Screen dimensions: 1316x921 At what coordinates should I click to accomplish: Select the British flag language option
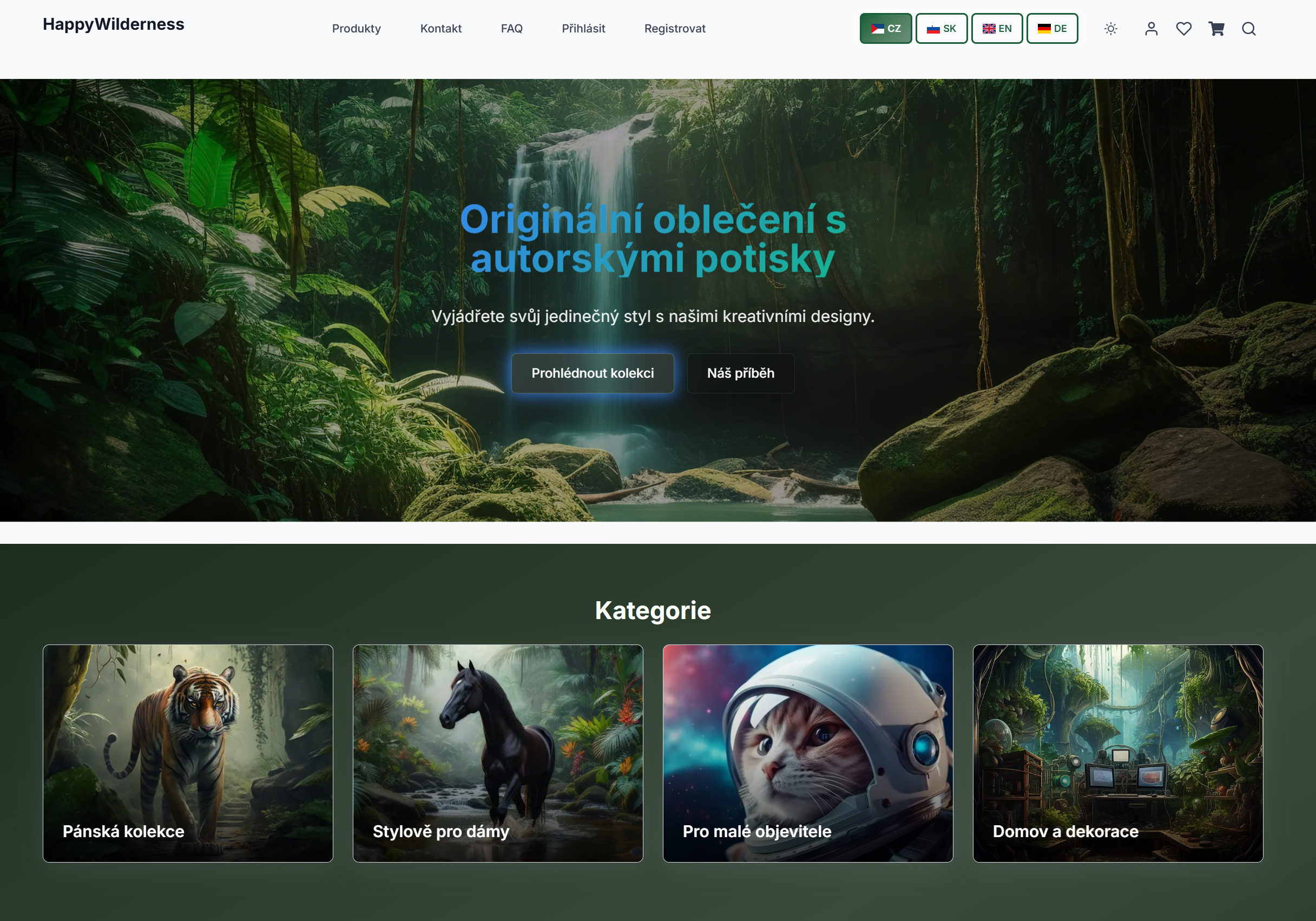coord(997,28)
